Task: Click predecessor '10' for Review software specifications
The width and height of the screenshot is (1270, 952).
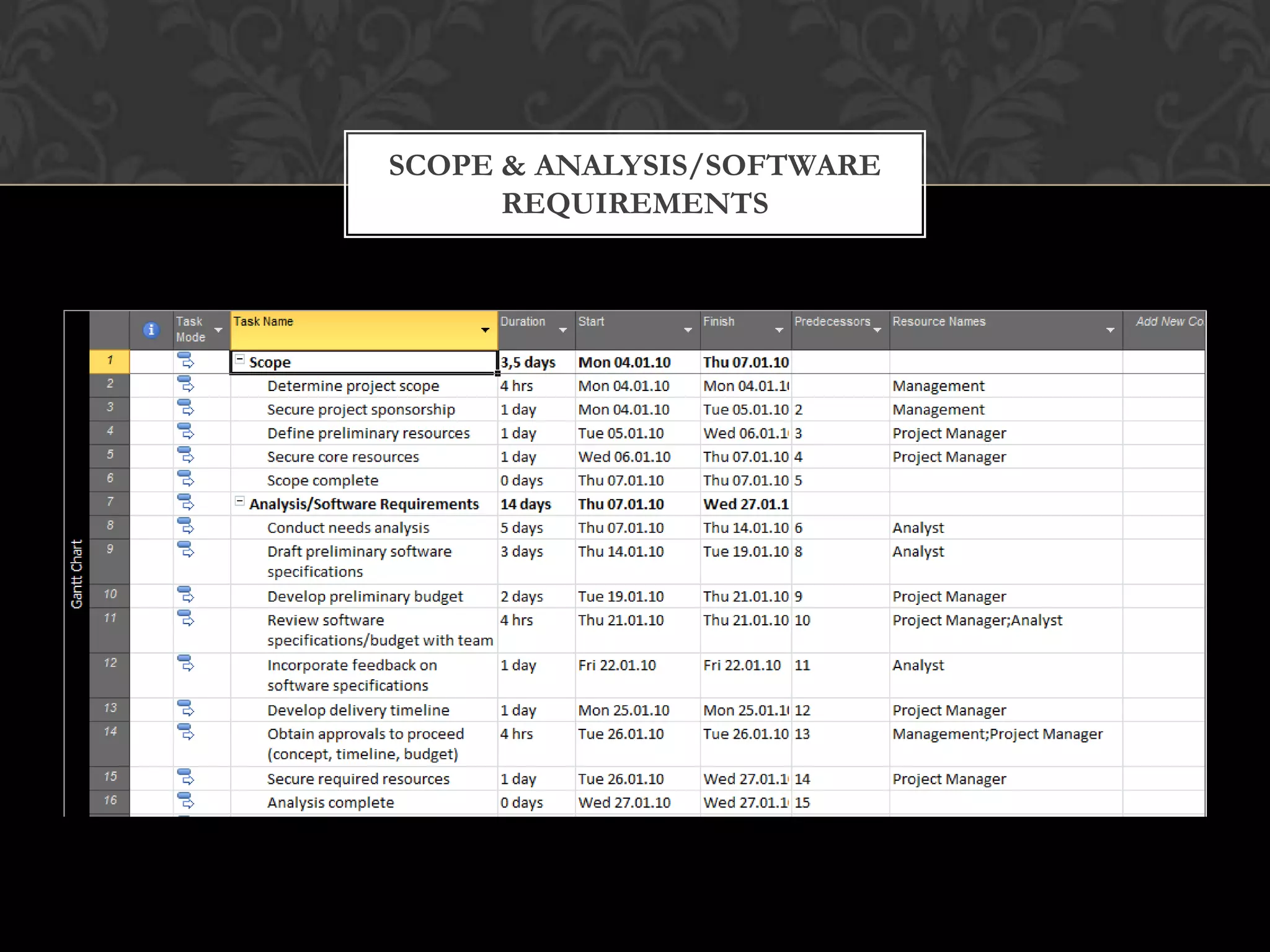Action: click(x=840, y=630)
